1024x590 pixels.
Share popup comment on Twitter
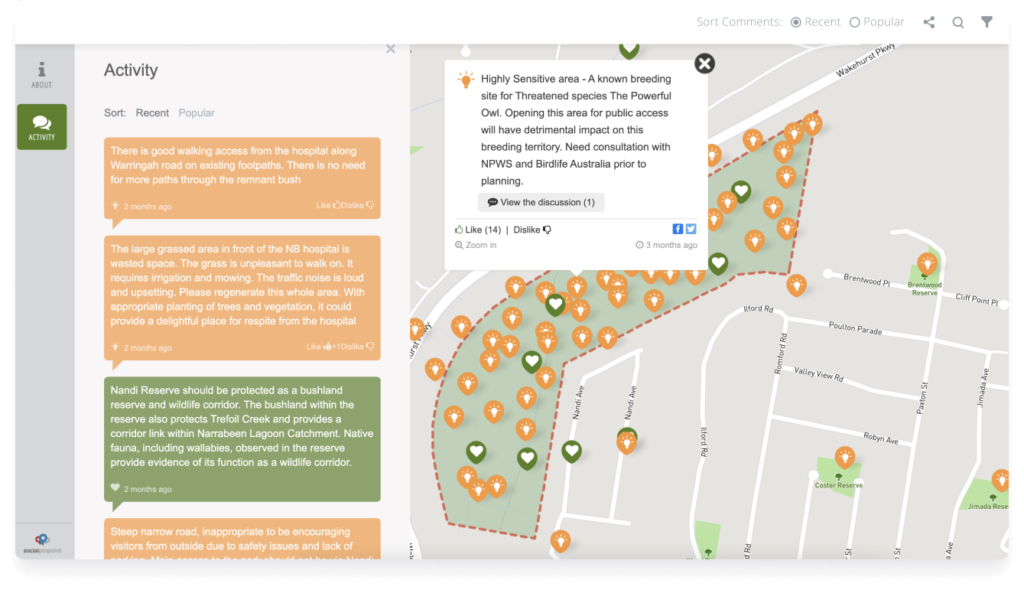691,229
